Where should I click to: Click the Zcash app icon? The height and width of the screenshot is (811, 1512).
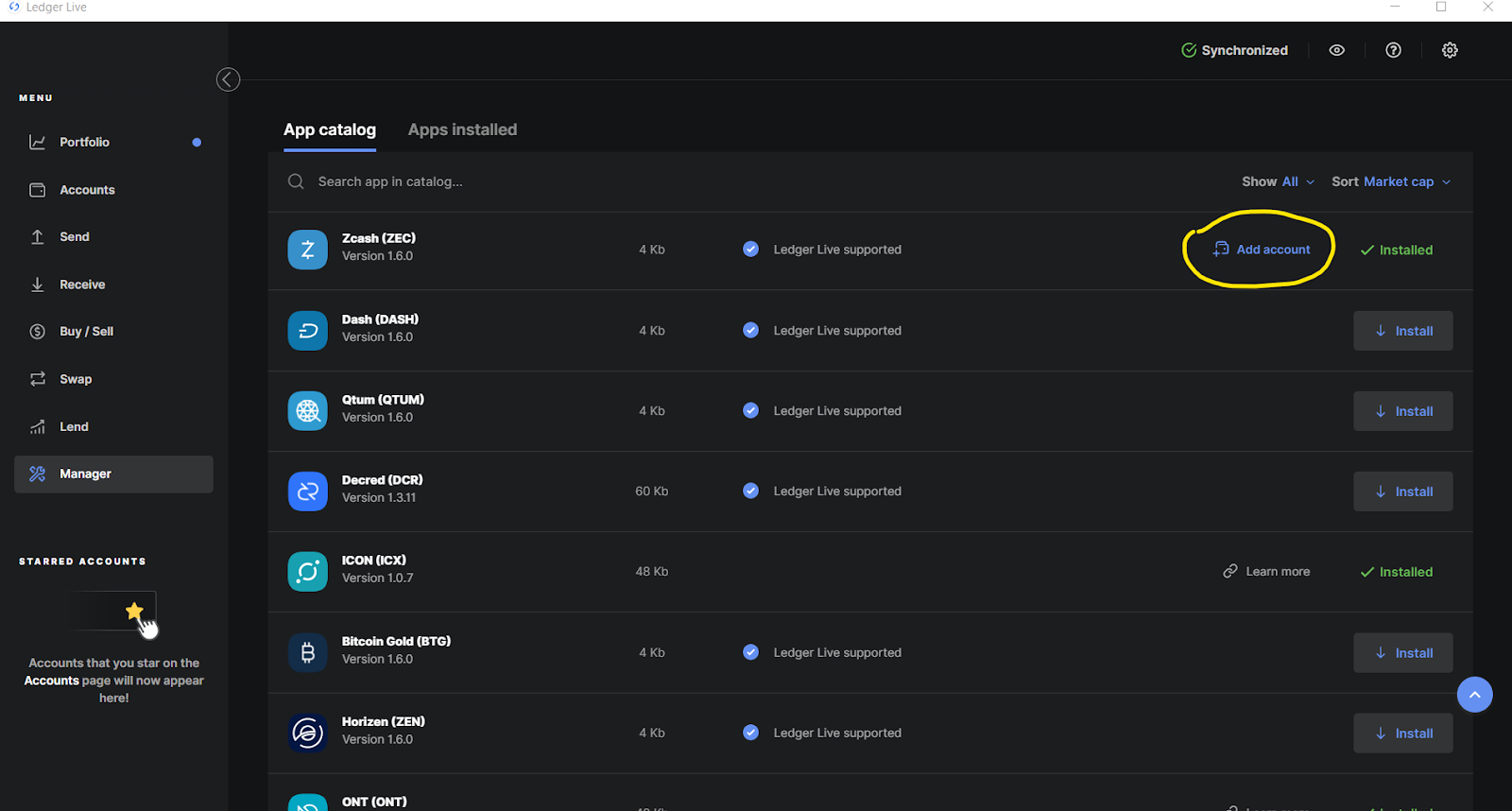click(x=307, y=250)
